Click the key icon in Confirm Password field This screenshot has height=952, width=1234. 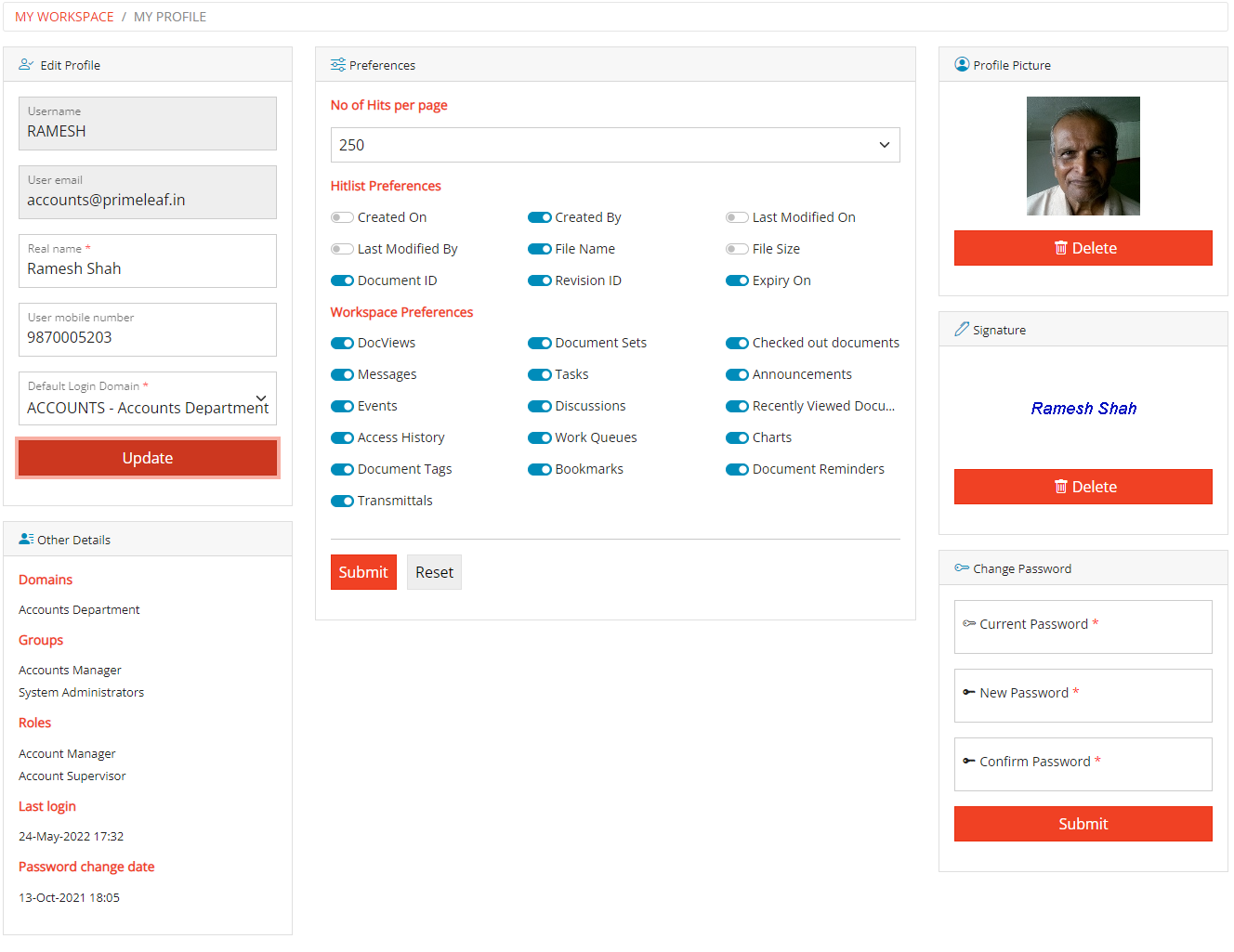click(968, 762)
